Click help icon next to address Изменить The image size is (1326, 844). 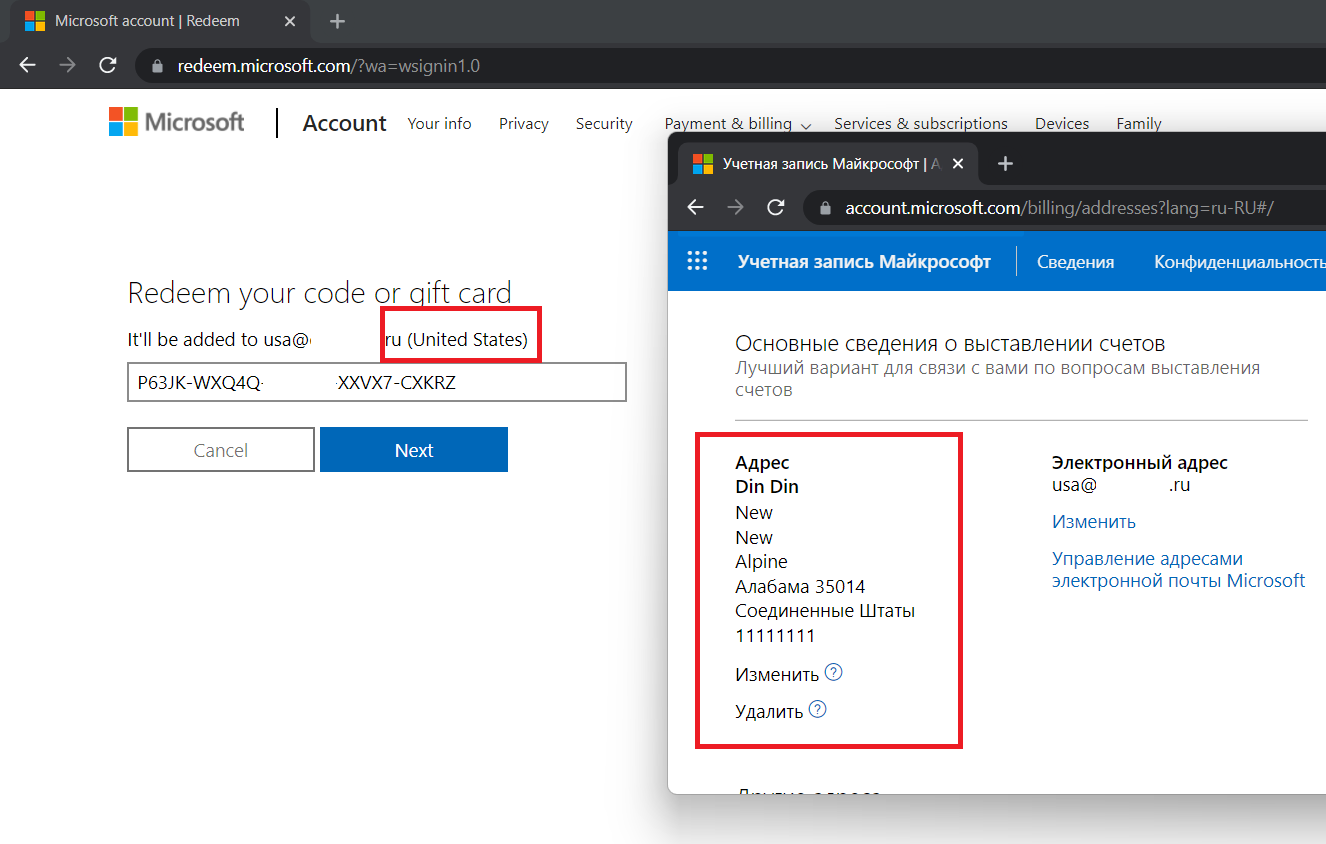833,672
